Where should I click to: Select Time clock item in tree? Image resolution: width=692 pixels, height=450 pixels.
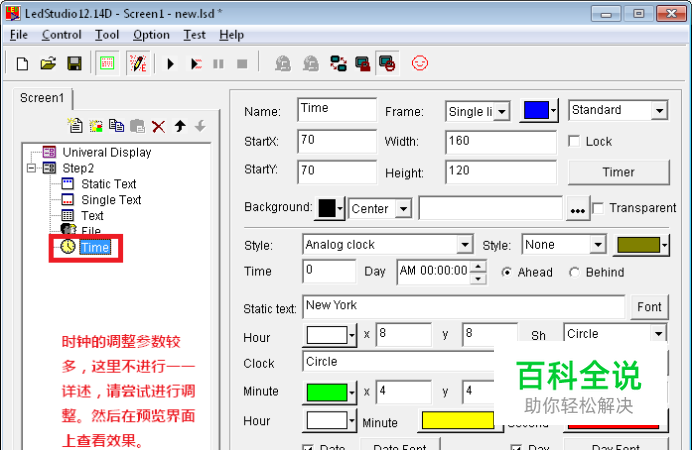[94, 248]
